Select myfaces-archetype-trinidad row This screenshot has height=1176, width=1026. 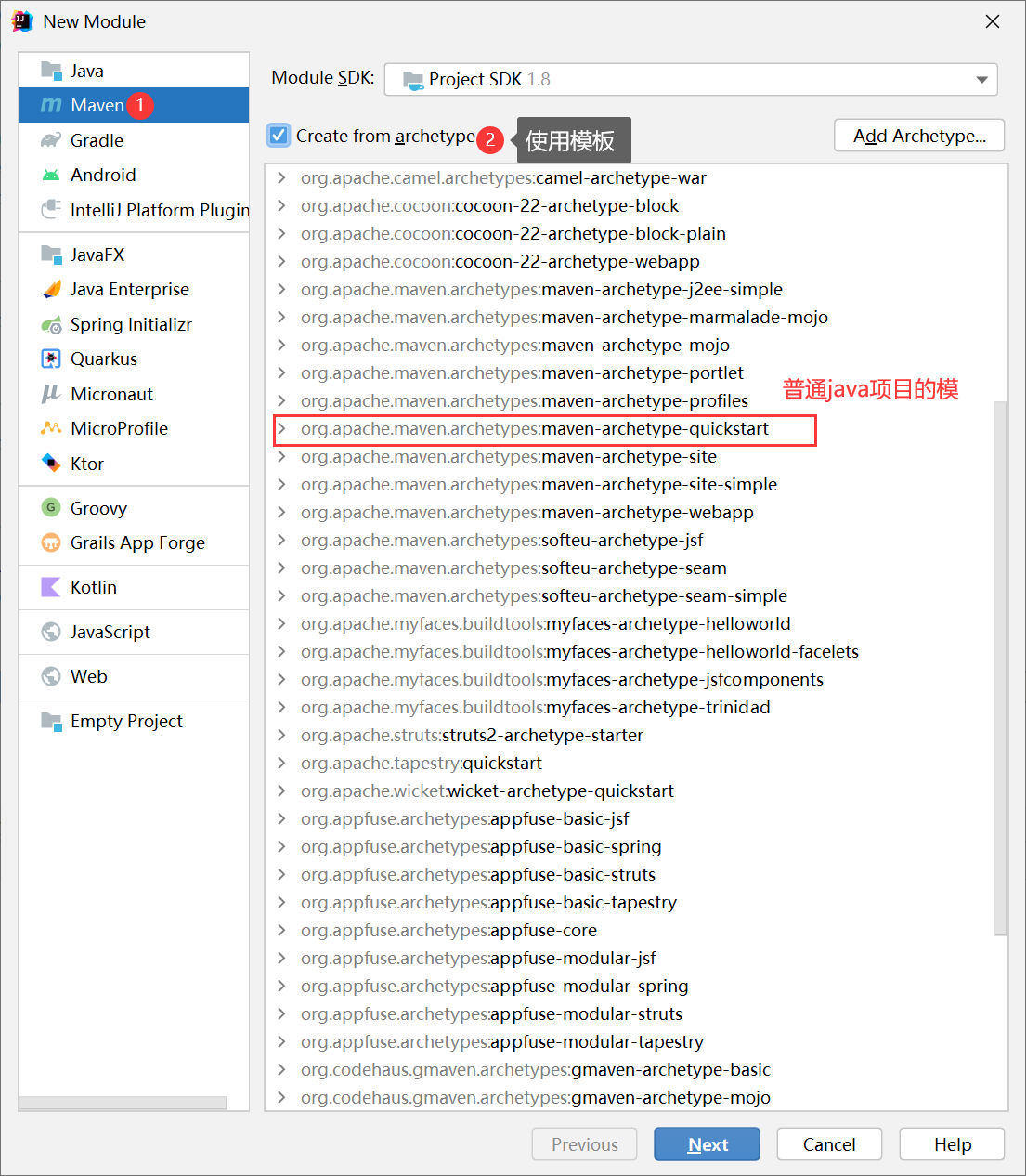(x=636, y=707)
